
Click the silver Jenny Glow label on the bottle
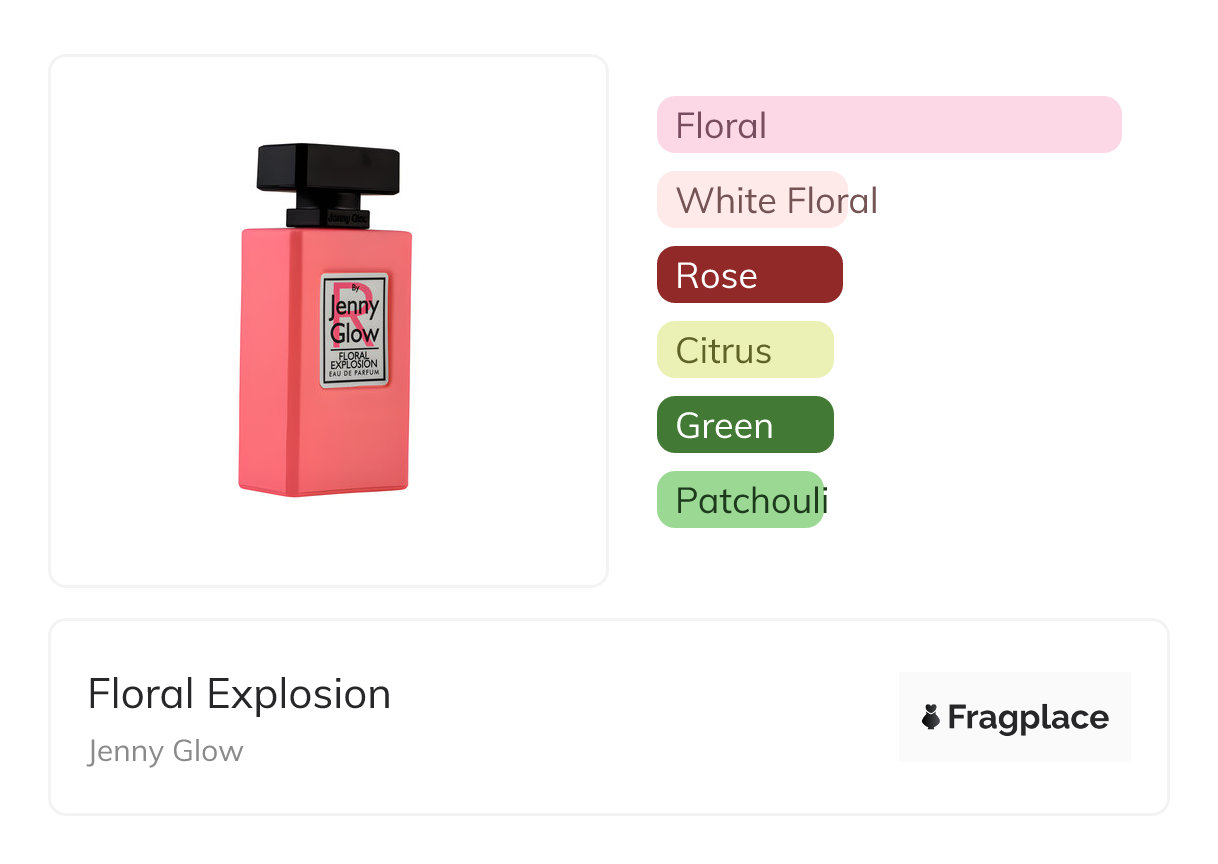(354, 329)
